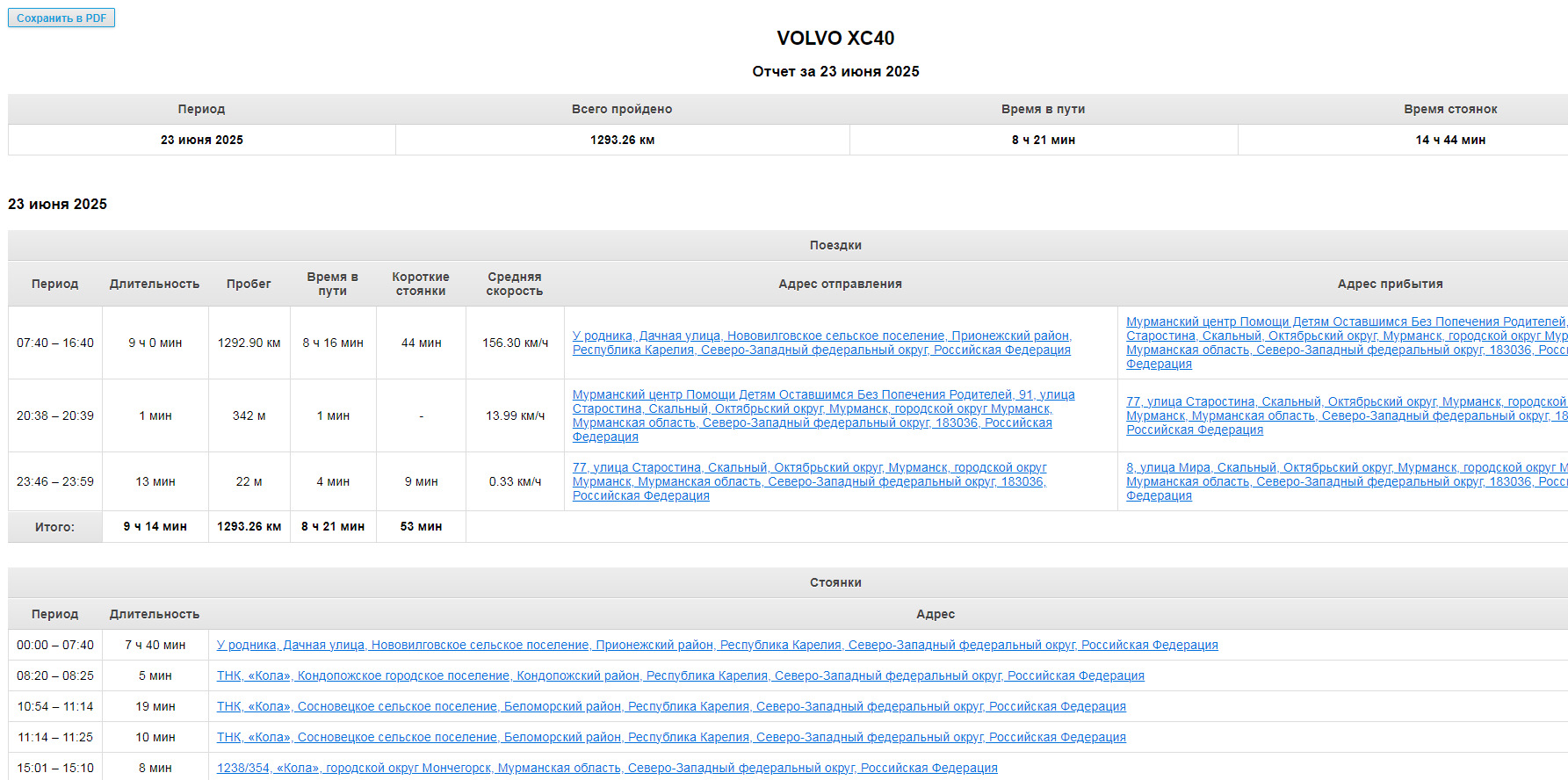This screenshot has height=780, width=1568.
Task: Select average speed cell 13.99 км/ч
Action: pyautogui.click(x=515, y=415)
